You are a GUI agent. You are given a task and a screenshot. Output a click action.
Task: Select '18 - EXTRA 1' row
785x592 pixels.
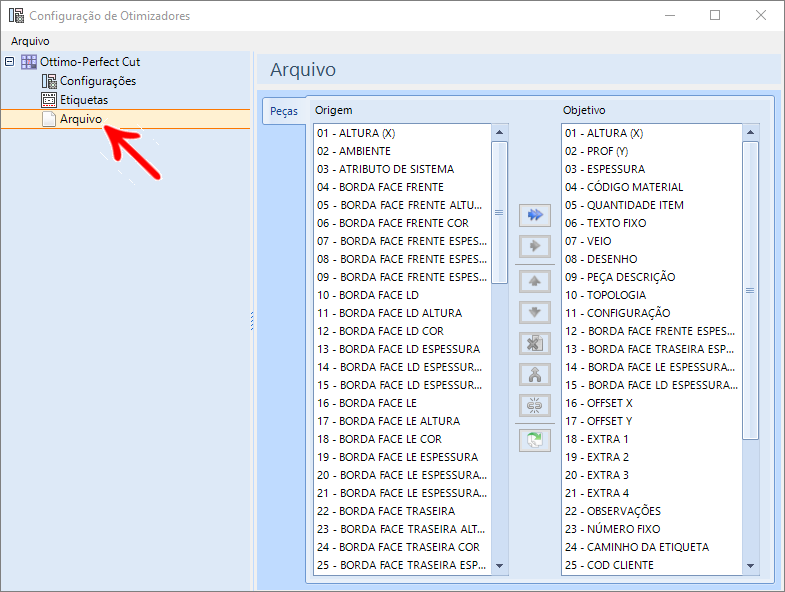tap(652, 440)
